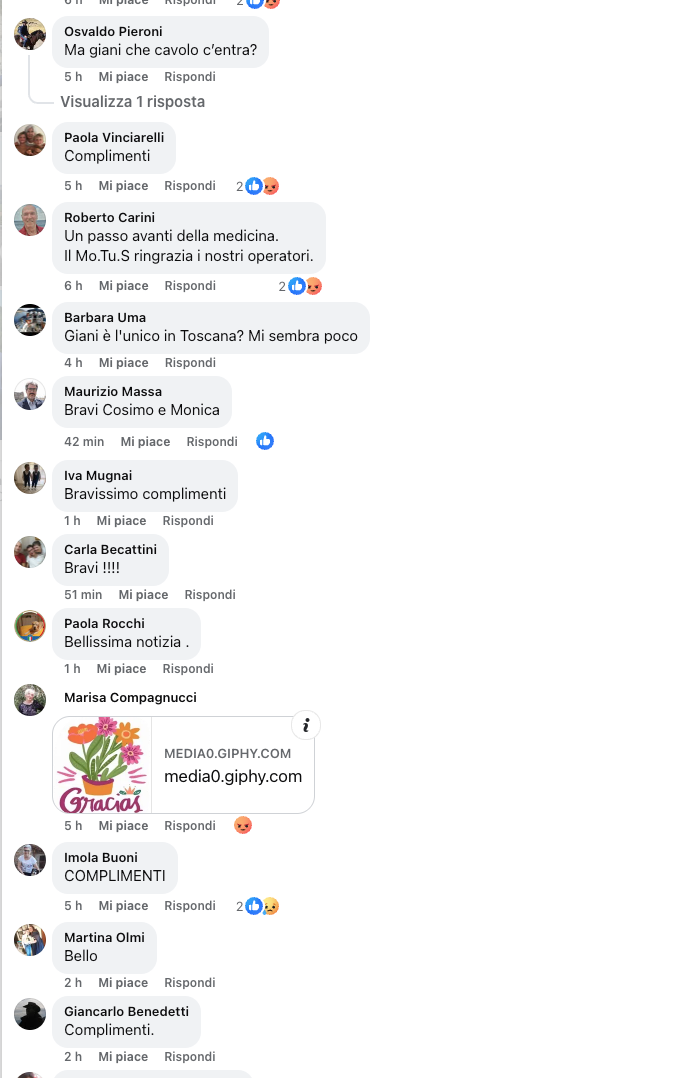Open the 42 min timestamp on Maurizio's comment
This screenshot has width=700, height=1078.
[84, 441]
